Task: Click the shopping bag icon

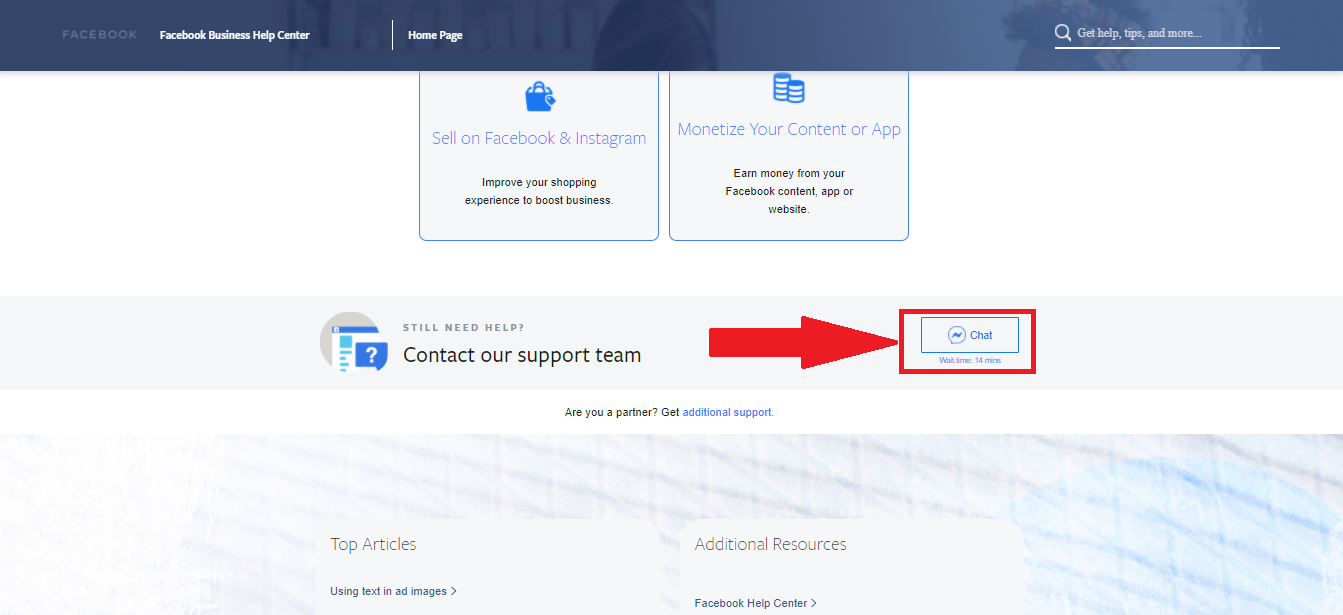Action: pyautogui.click(x=539, y=97)
